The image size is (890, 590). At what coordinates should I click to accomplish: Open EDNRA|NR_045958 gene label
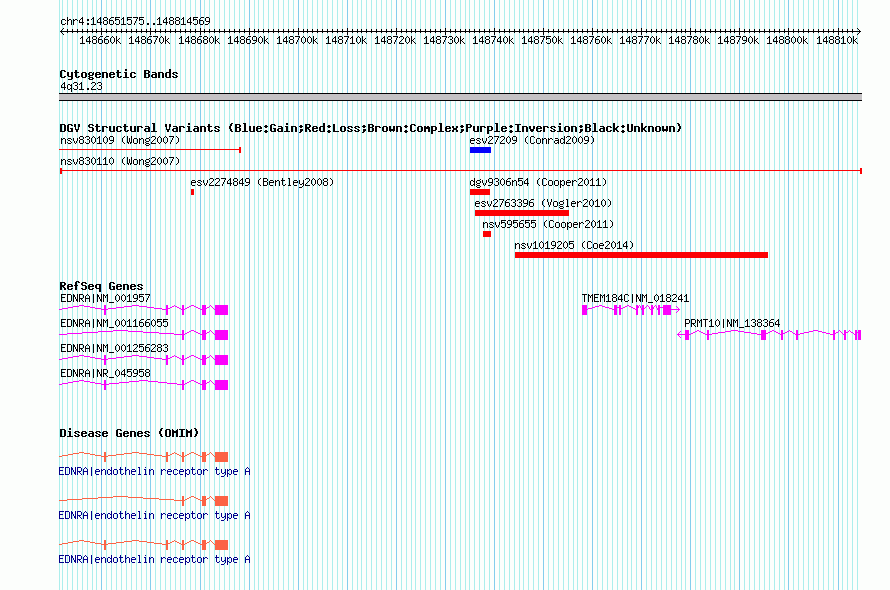coord(105,373)
